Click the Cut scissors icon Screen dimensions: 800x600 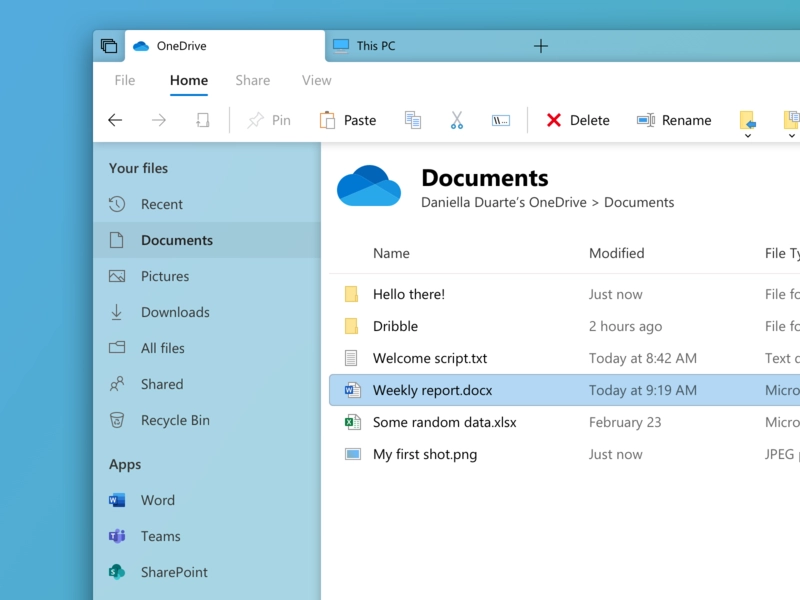click(x=457, y=120)
